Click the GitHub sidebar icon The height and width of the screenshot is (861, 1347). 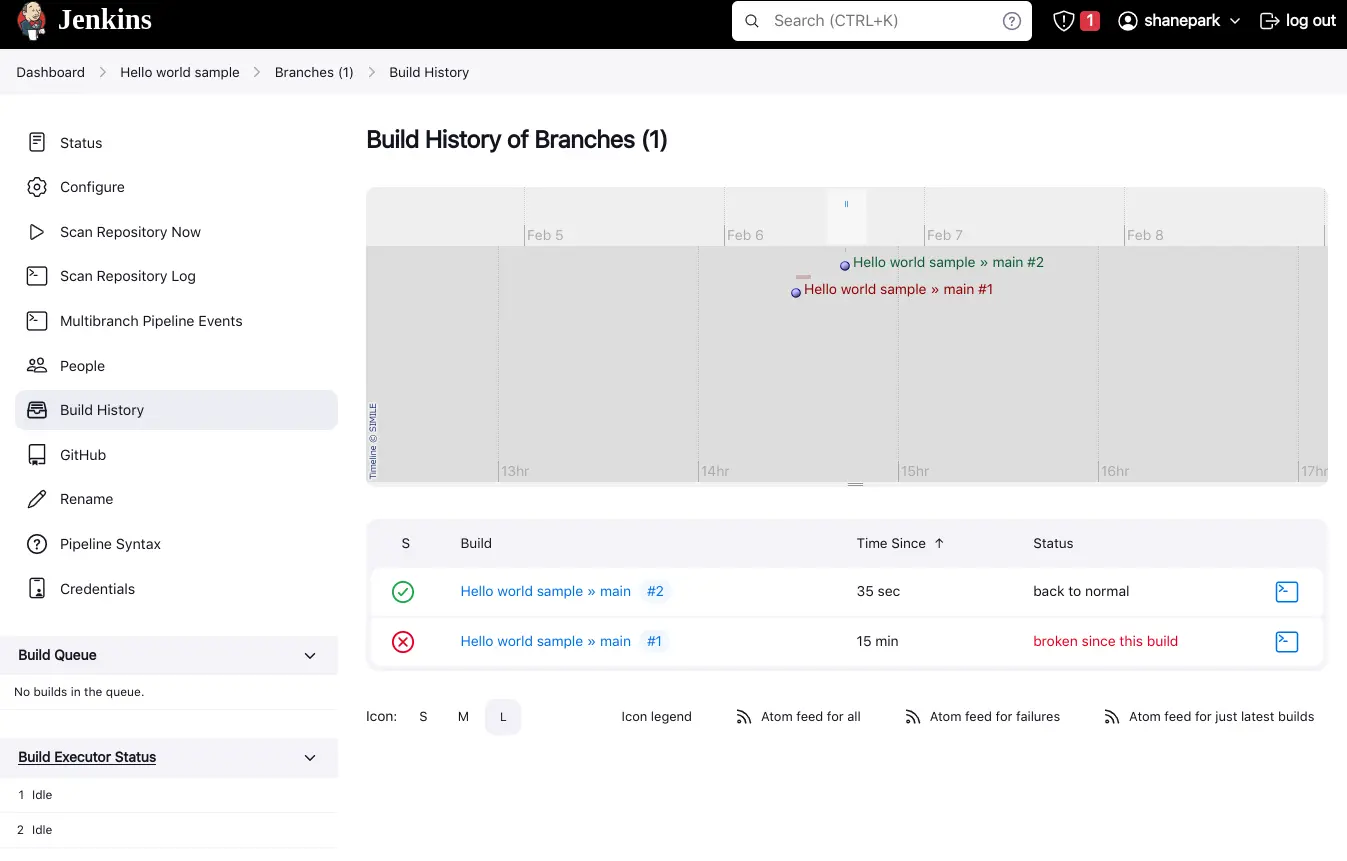point(37,455)
